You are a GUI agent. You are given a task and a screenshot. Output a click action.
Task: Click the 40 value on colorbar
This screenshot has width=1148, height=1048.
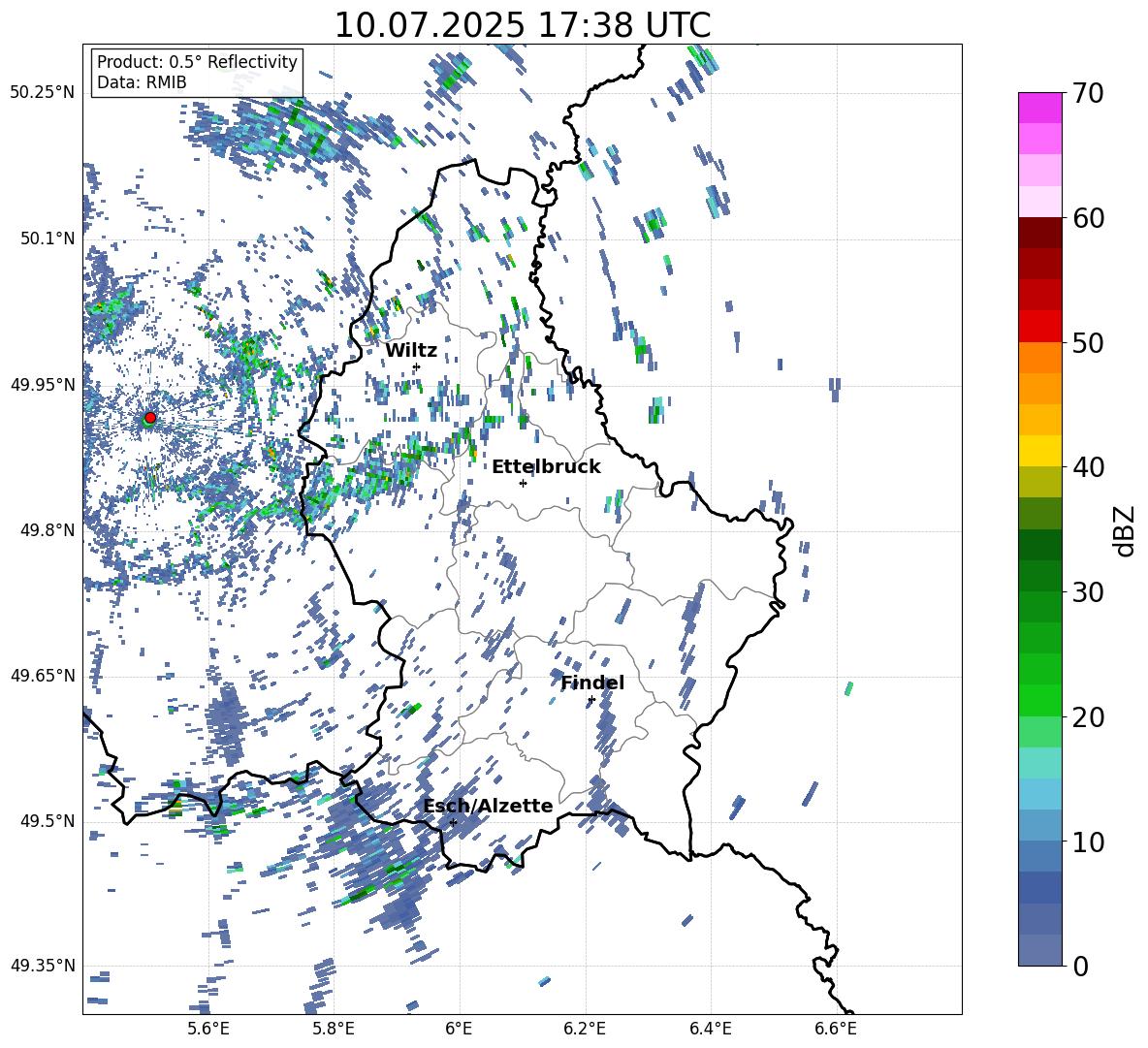click(1088, 467)
